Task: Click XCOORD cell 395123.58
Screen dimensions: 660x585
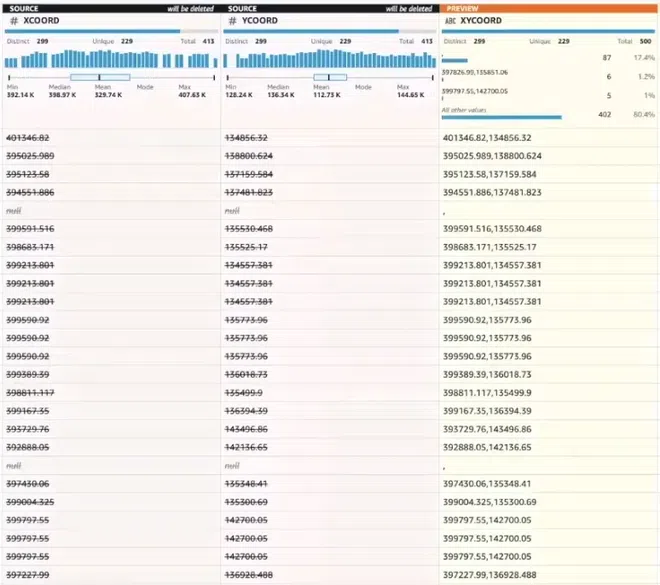Action: pos(27,174)
